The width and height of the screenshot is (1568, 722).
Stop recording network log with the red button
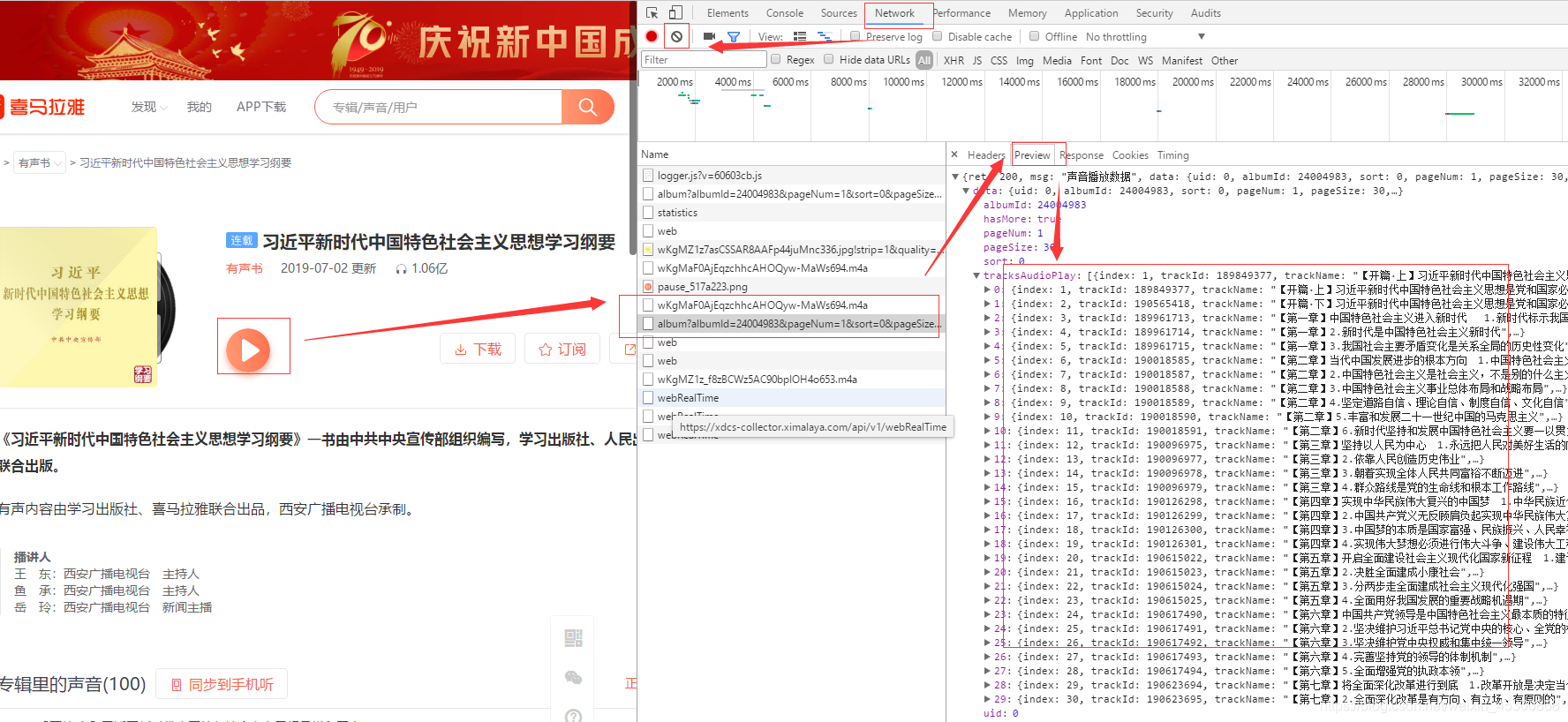pyautogui.click(x=652, y=36)
